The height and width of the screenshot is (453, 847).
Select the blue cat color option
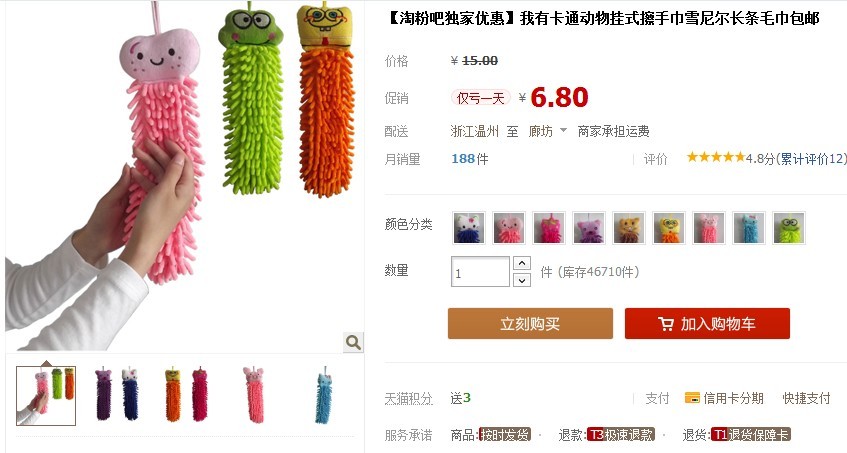pyautogui.click(x=749, y=228)
